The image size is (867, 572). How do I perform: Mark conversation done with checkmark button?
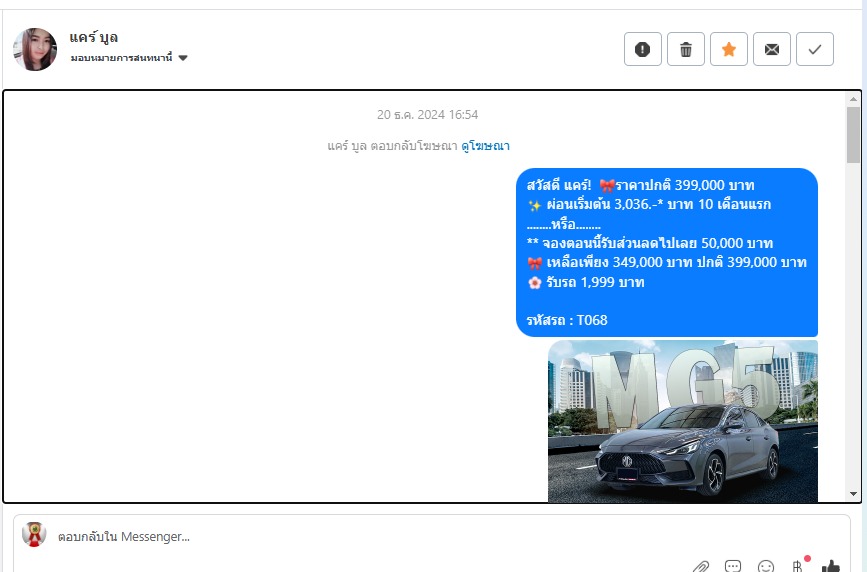(814, 49)
